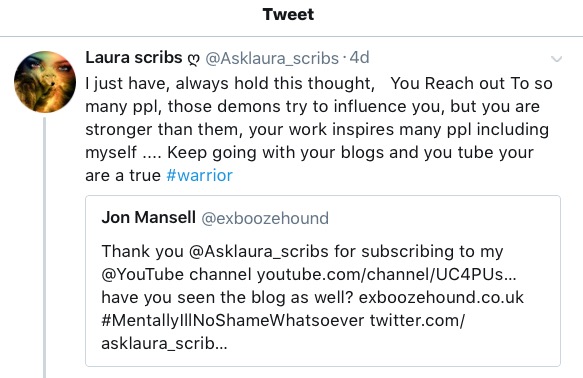Expand the tweet options chevron
The image size is (583, 378).
pos(556,59)
